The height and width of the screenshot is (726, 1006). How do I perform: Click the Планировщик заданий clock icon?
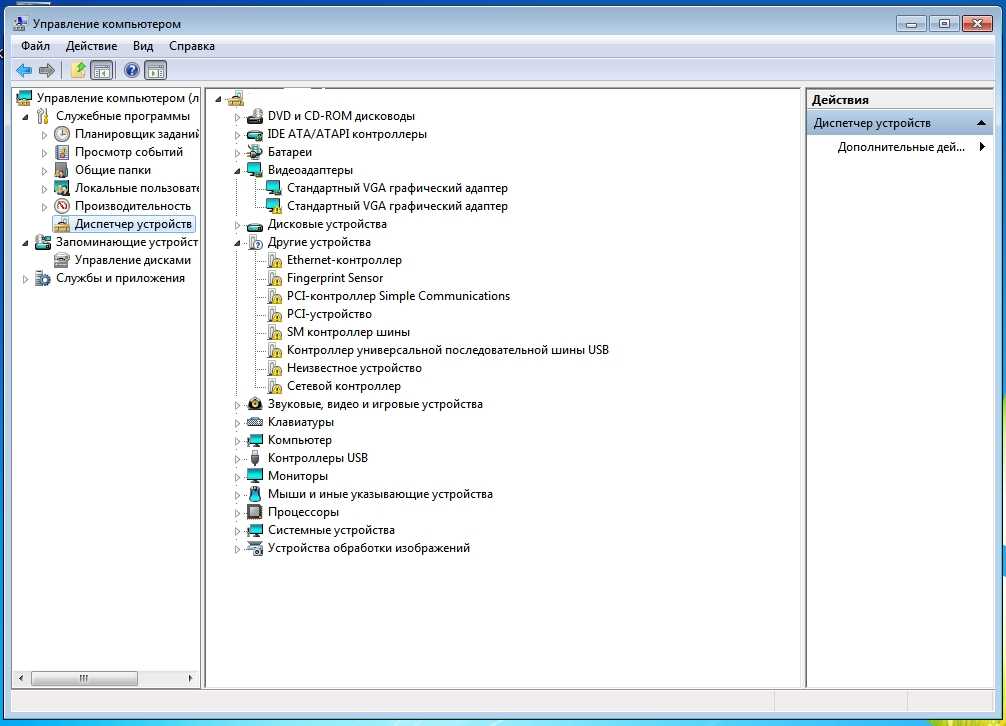click(x=62, y=134)
